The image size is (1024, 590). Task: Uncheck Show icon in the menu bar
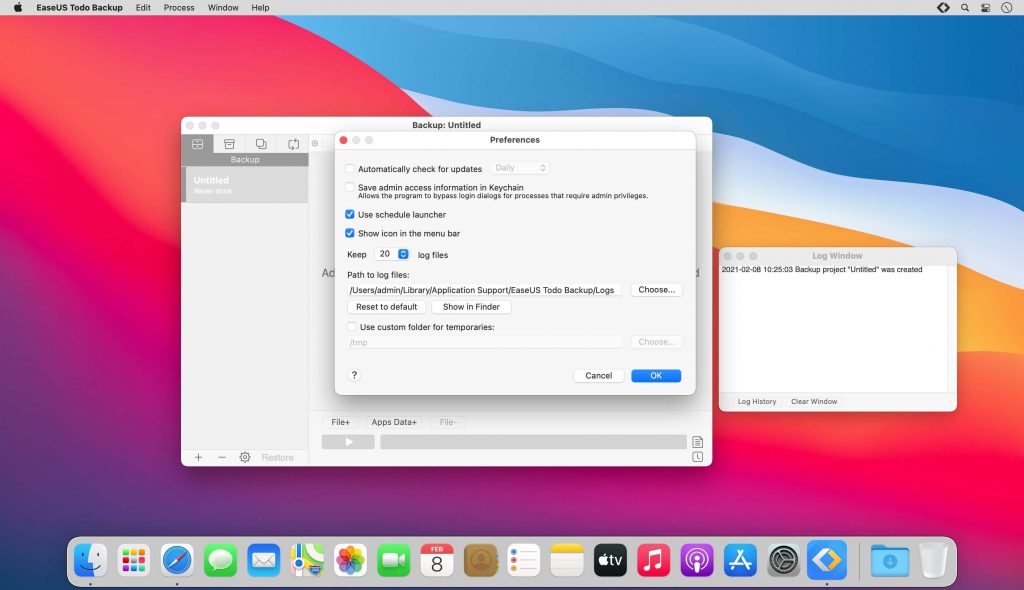[x=351, y=233]
